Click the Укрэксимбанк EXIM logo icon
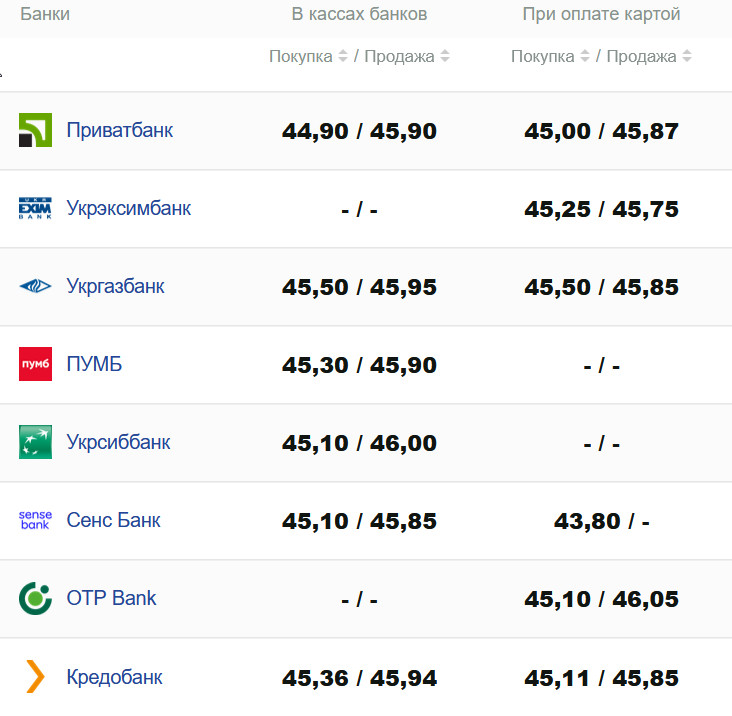 (x=35, y=209)
